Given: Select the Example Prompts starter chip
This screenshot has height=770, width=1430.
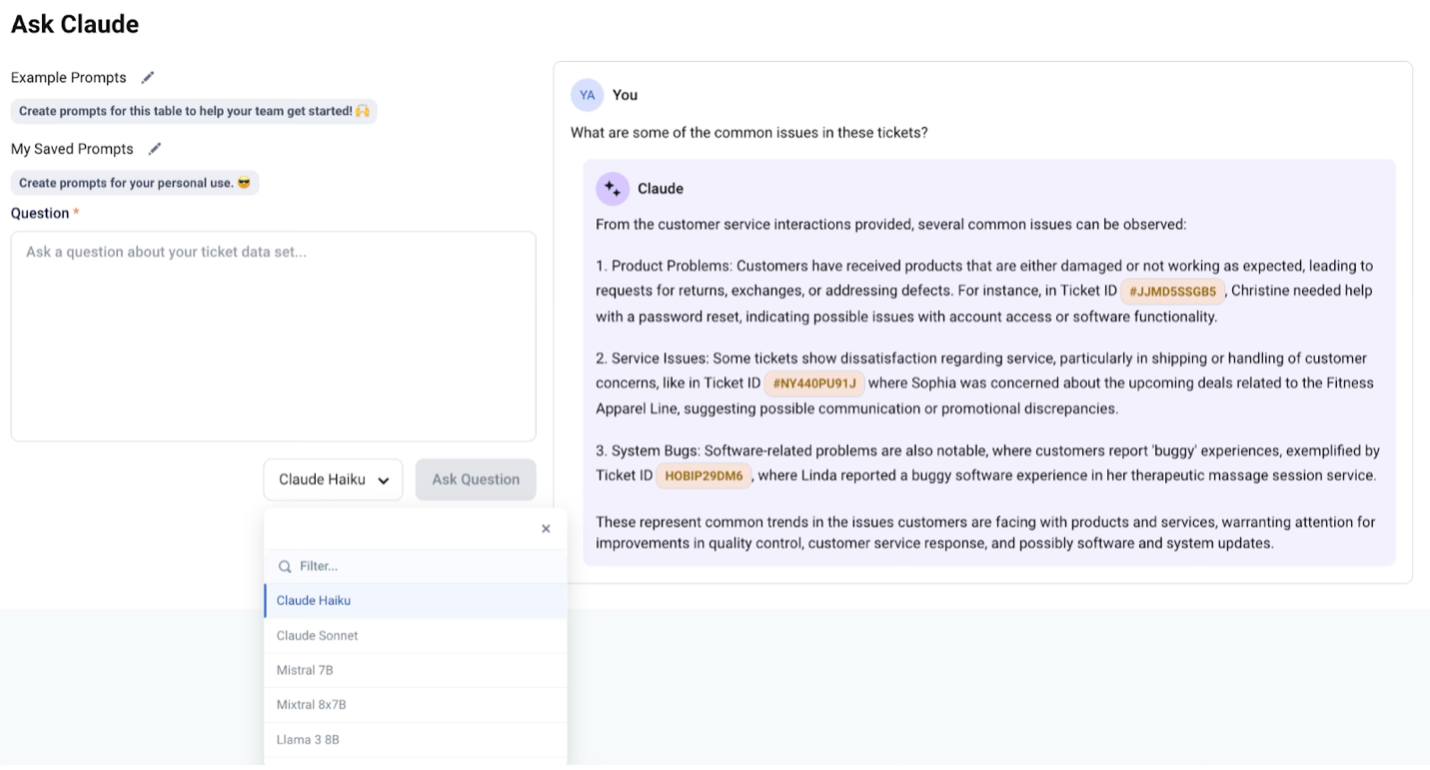Looking at the screenshot, I should tap(193, 111).
